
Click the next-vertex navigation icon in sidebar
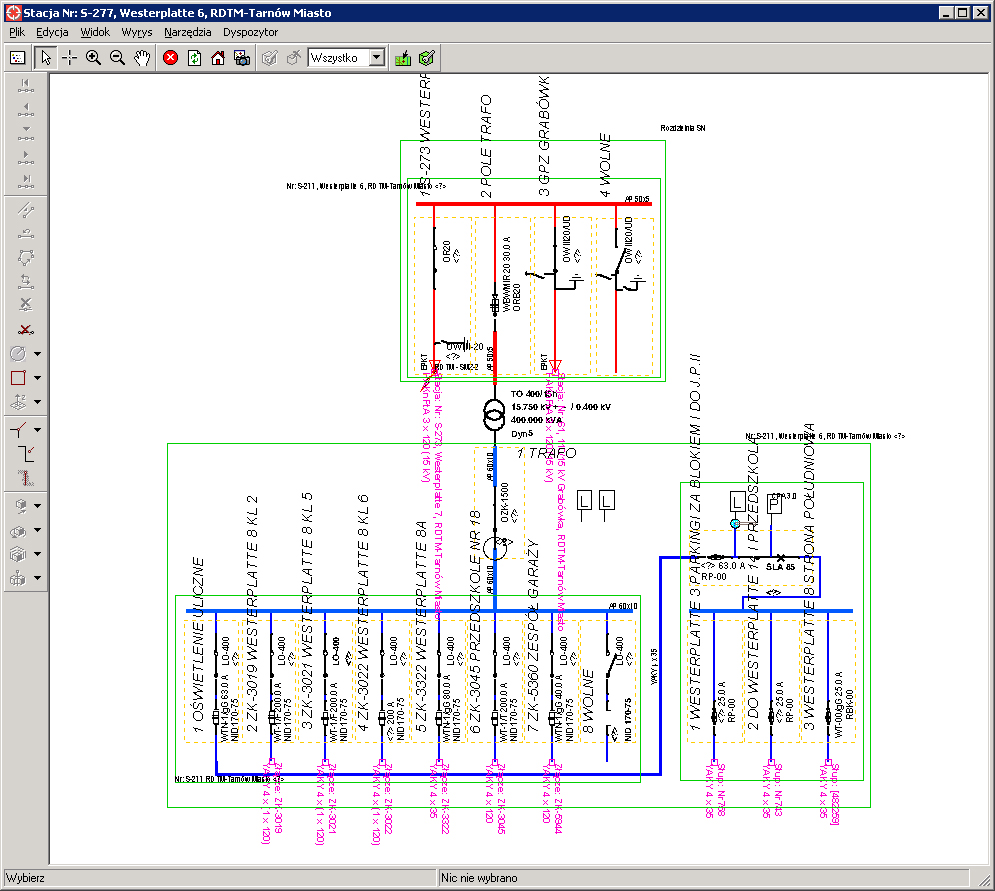pos(25,158)
